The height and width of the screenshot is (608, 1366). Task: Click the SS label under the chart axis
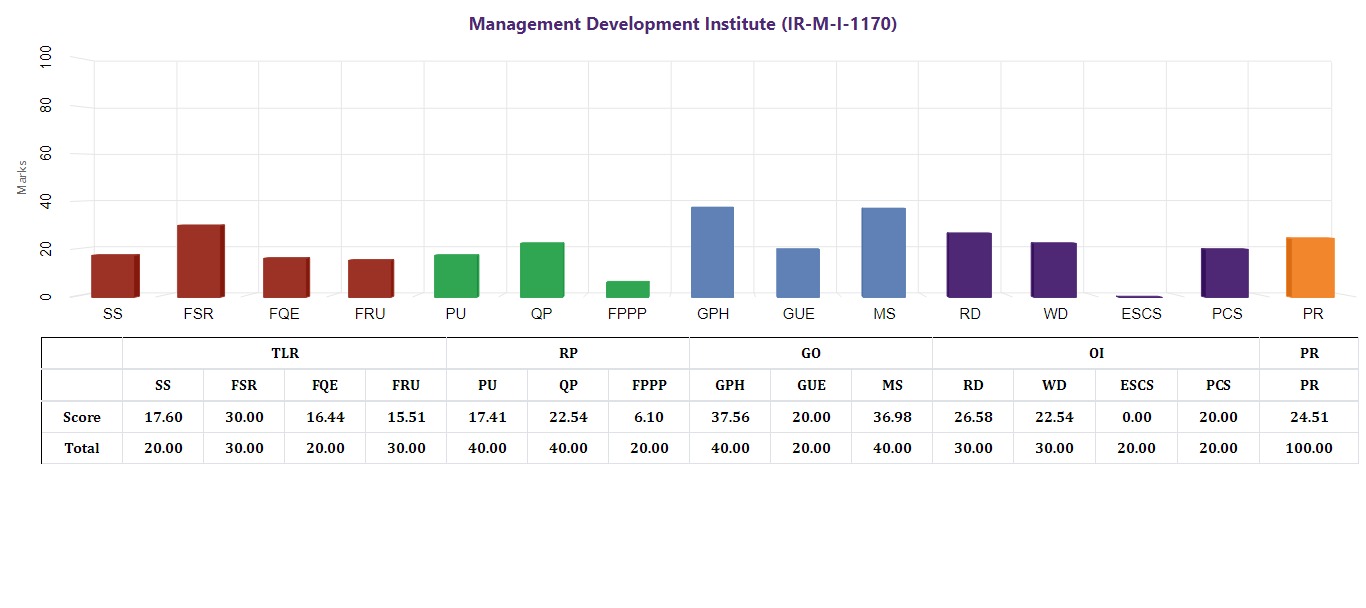pos(113,313)
